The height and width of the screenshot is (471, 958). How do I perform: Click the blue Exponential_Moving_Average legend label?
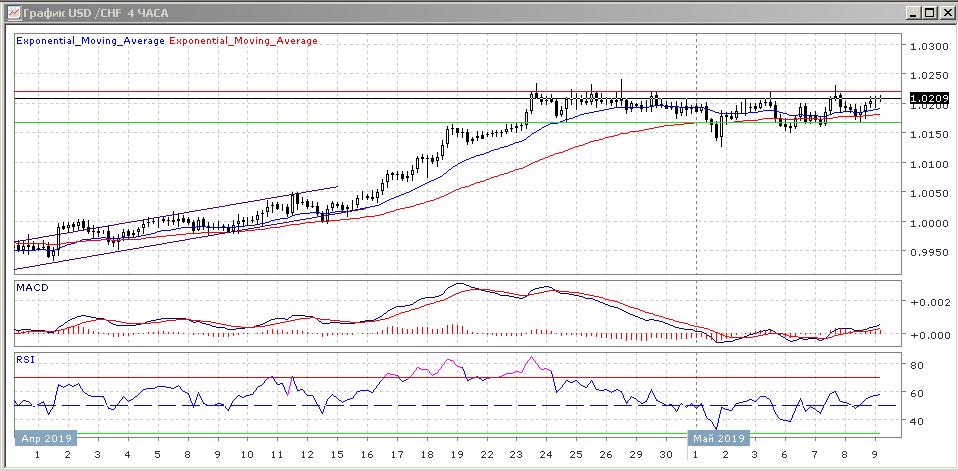90,41
